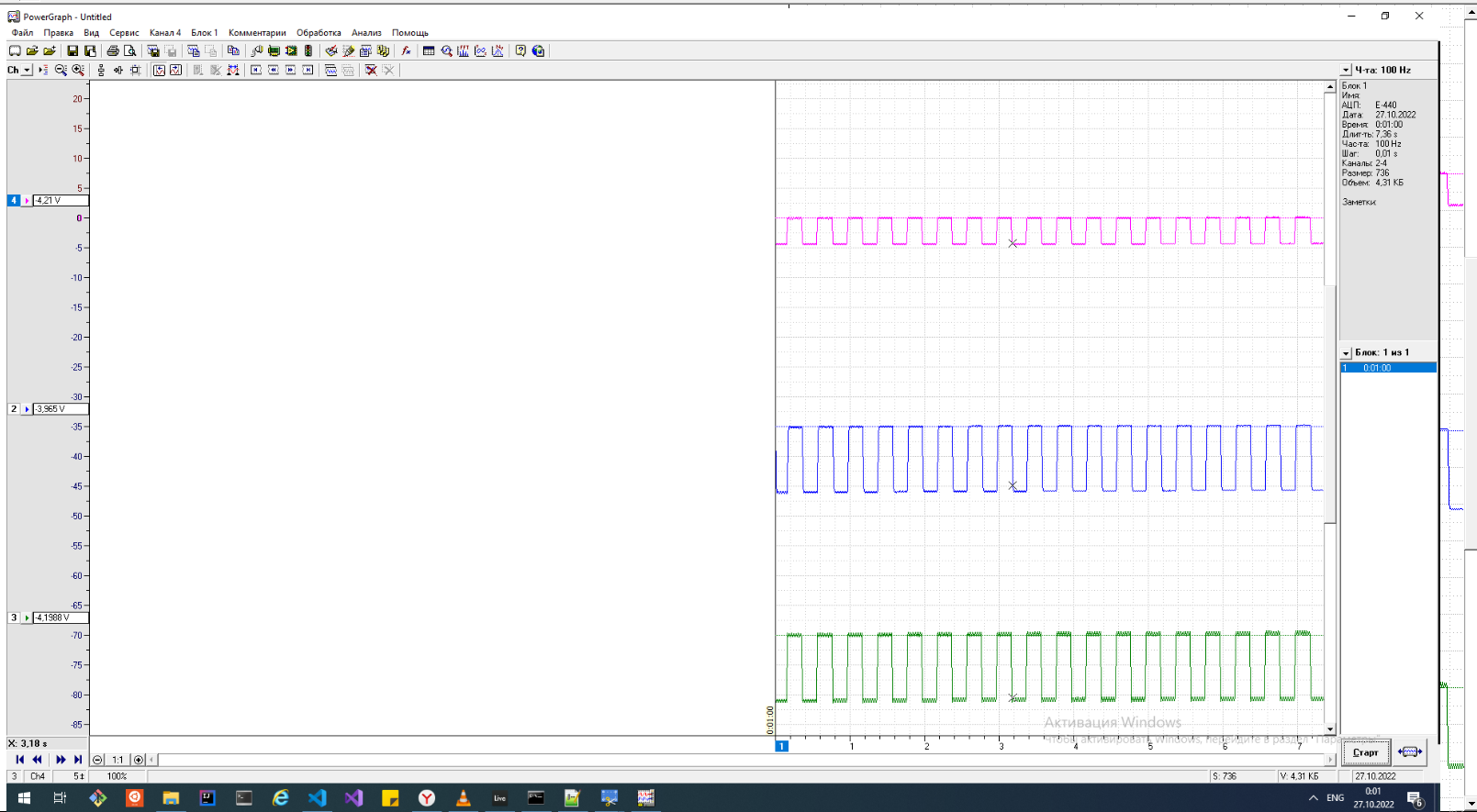Click the 100% status bar entry
The width and height of the screenshot is (1477, 812).
(117, 776)
